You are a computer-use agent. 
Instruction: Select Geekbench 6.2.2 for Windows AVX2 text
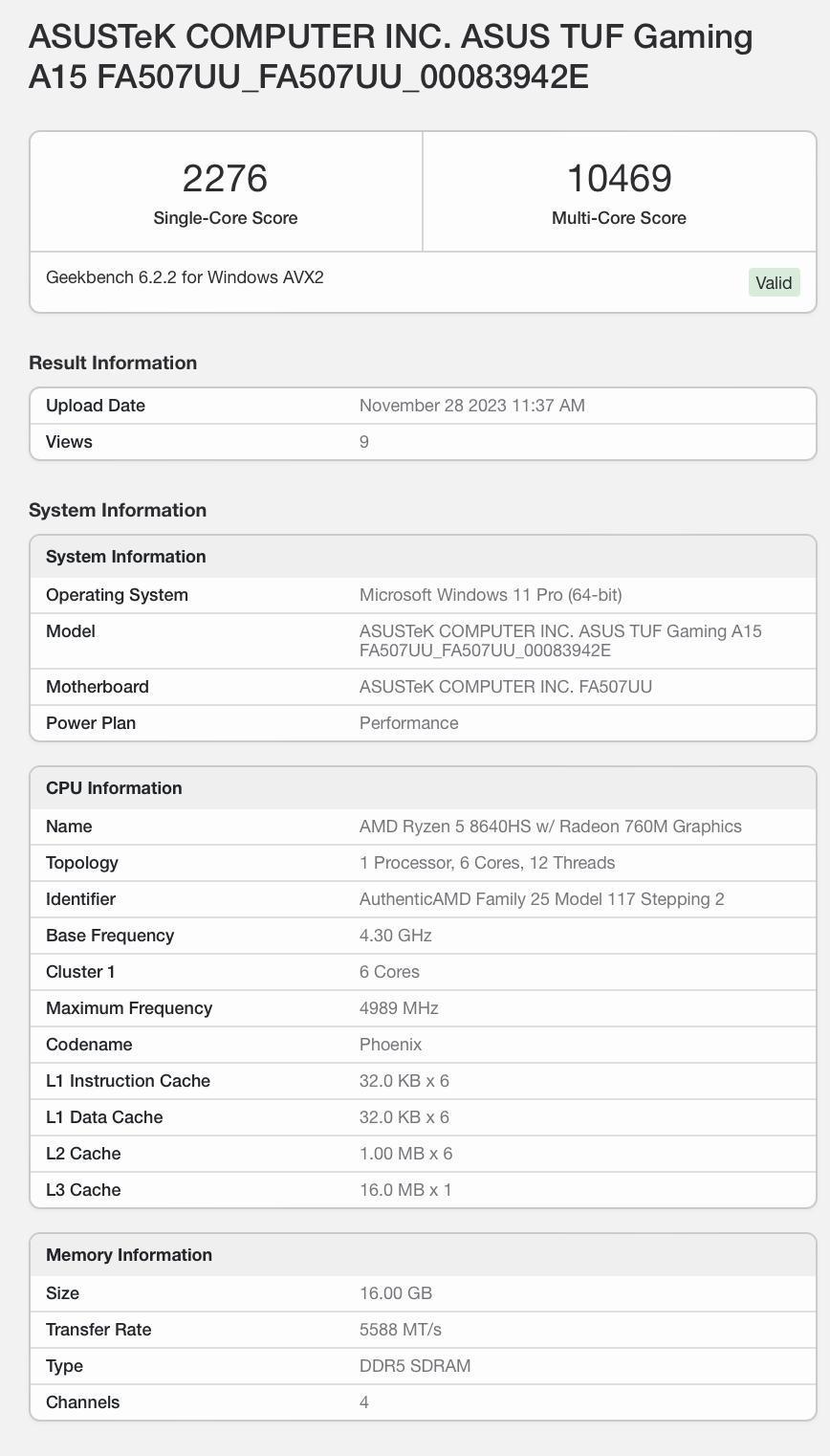(185, 277)
